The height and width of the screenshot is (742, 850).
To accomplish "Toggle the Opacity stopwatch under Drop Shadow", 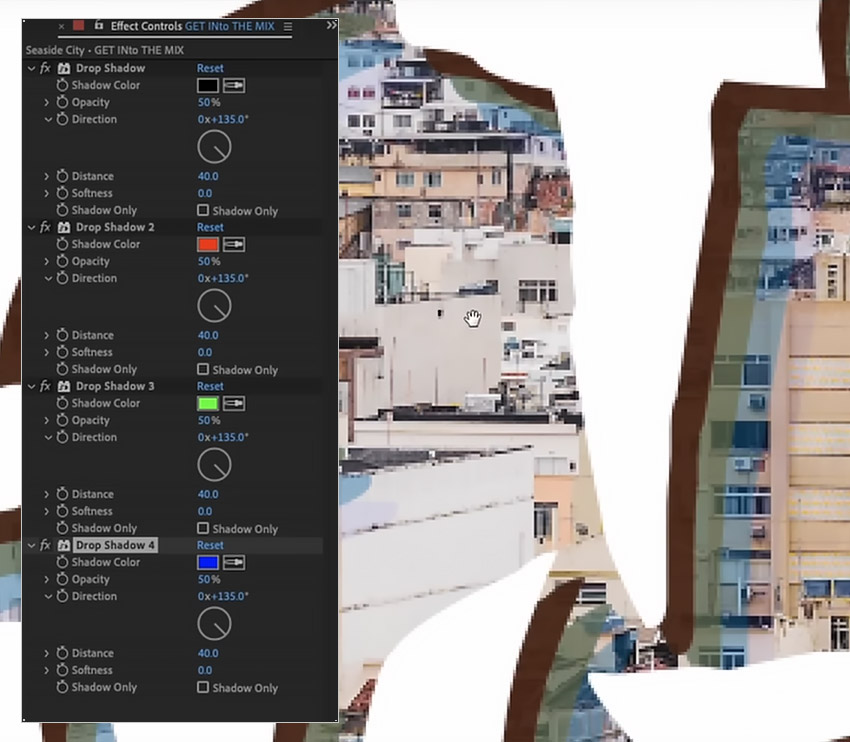I will coord(62,102).
